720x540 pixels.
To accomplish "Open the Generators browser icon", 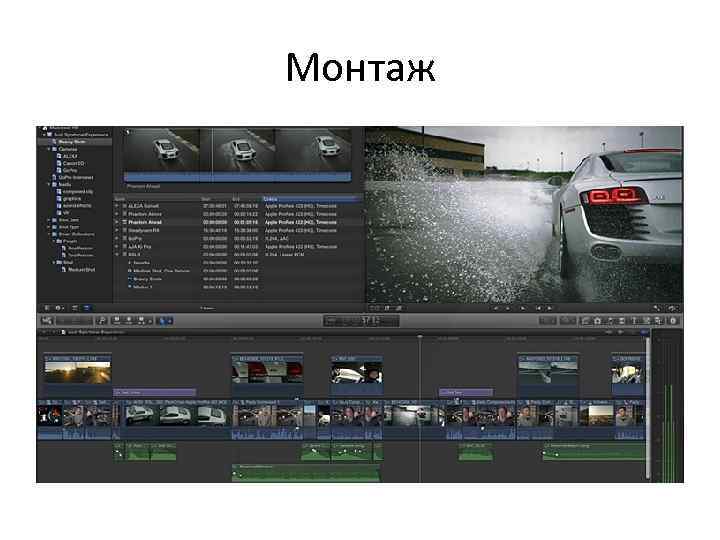I will click(647, 321).
